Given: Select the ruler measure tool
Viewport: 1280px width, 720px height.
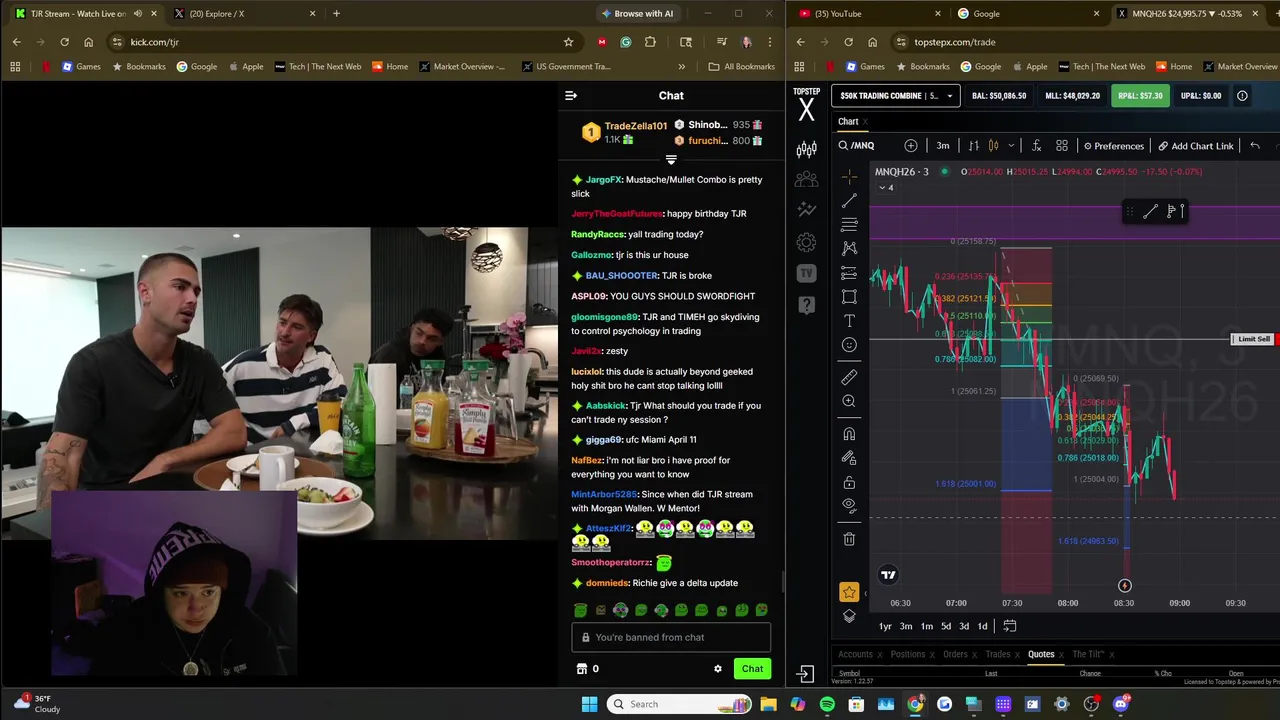Looking at the screenshot, I should [849, 377].
